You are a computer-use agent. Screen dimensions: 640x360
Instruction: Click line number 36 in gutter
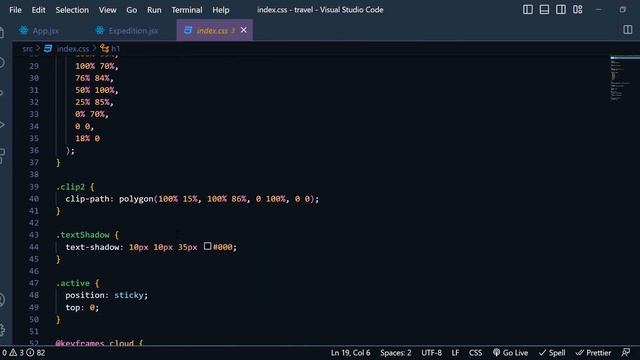[x=34, y=151]
